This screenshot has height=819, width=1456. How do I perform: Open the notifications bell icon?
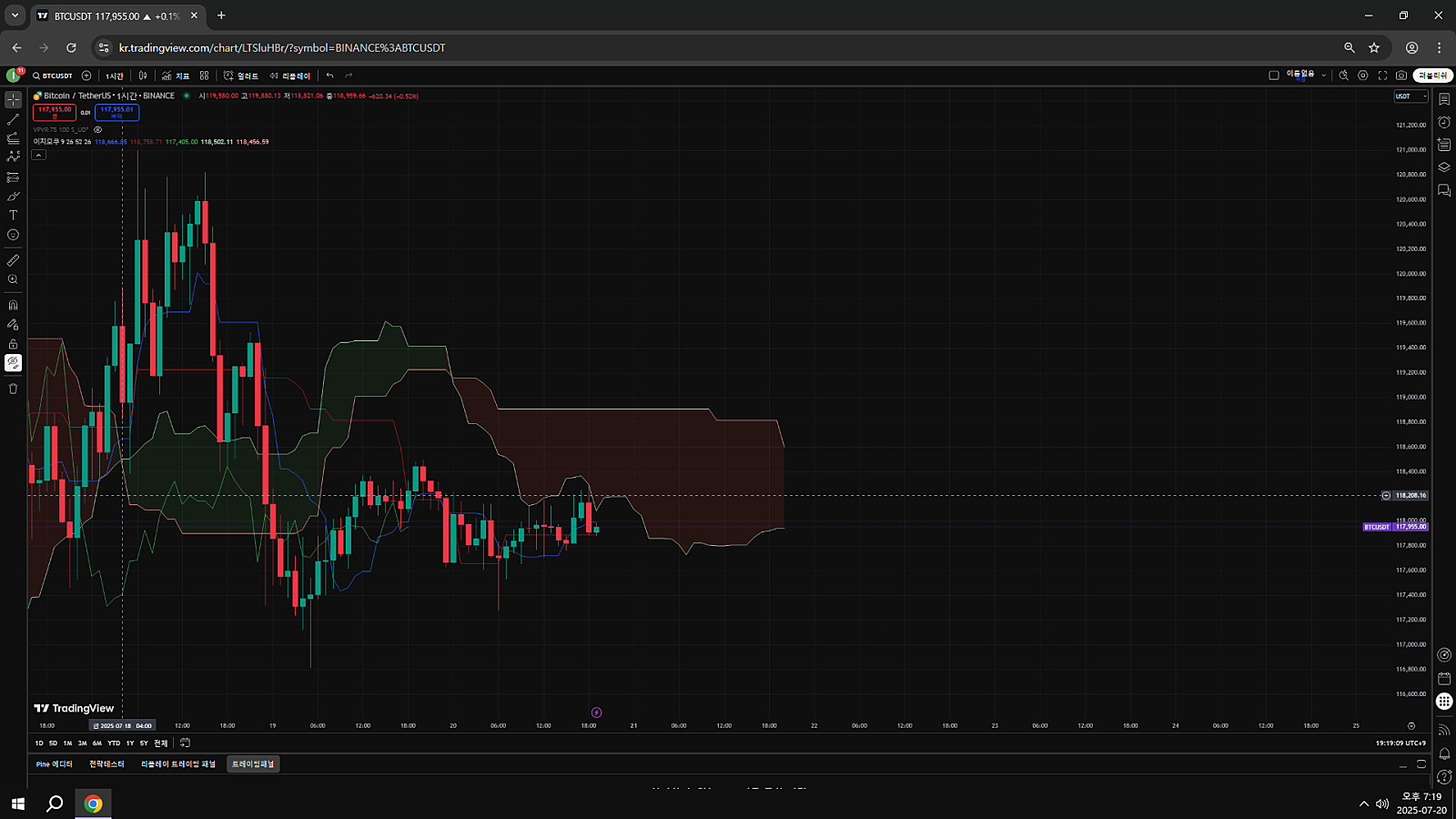[1444, 753]
